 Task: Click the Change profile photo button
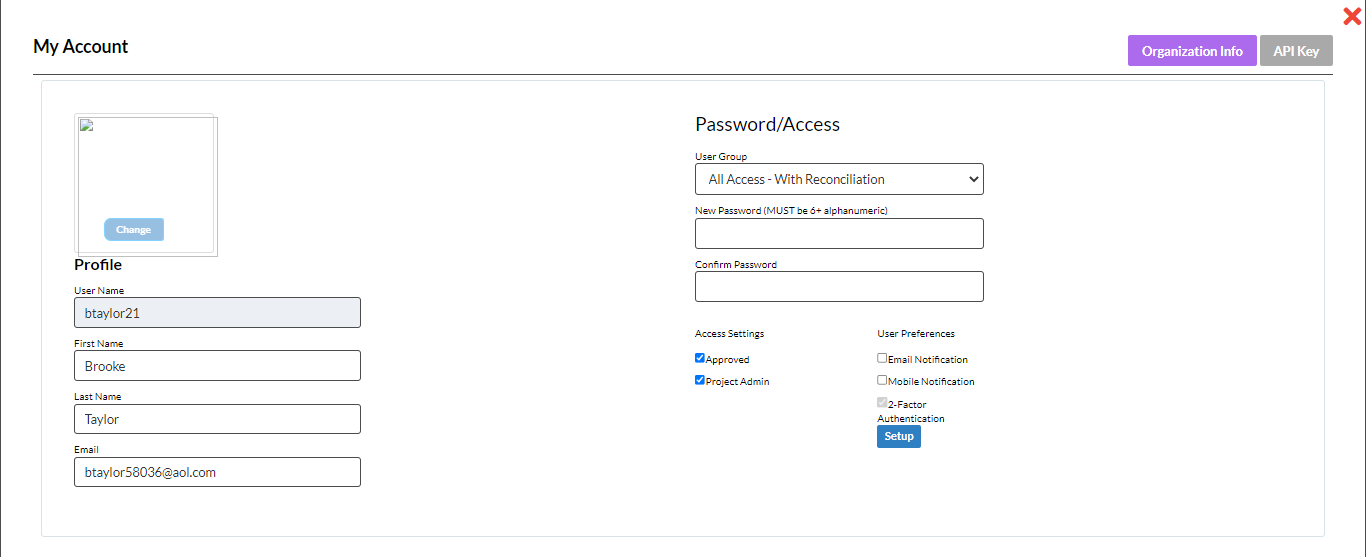pyautogui.click(x=134, y=230)
